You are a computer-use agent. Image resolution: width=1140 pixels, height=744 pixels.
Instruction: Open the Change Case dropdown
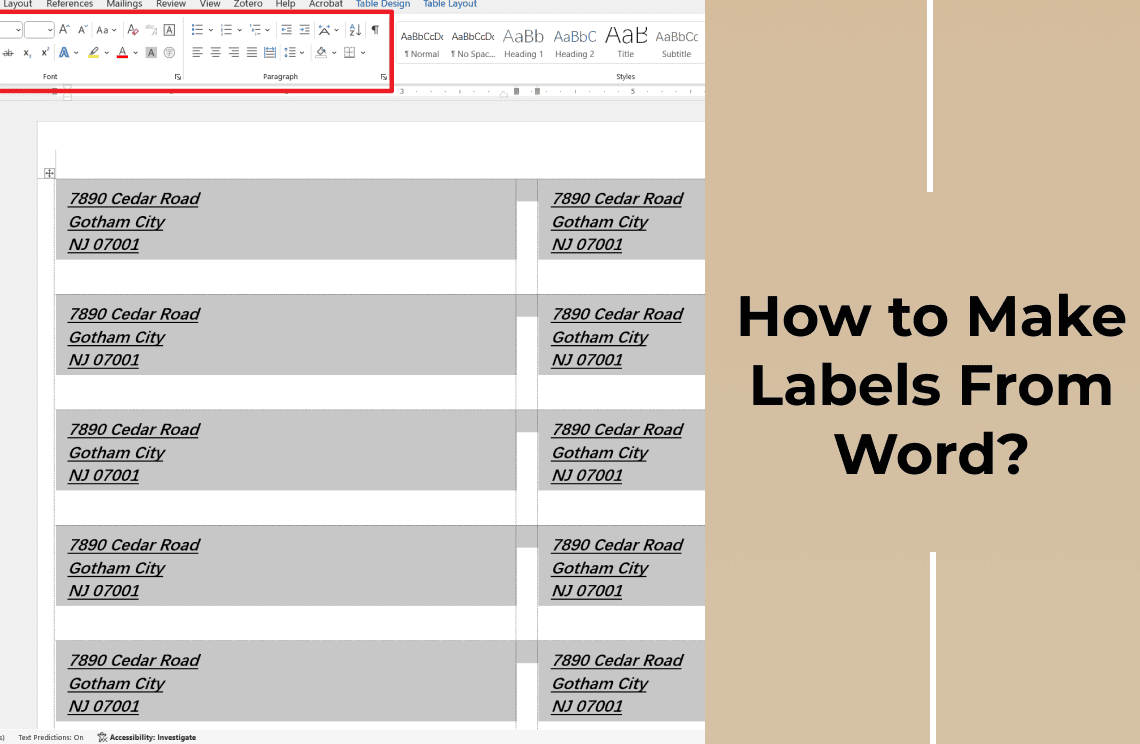tap(106, 30)
